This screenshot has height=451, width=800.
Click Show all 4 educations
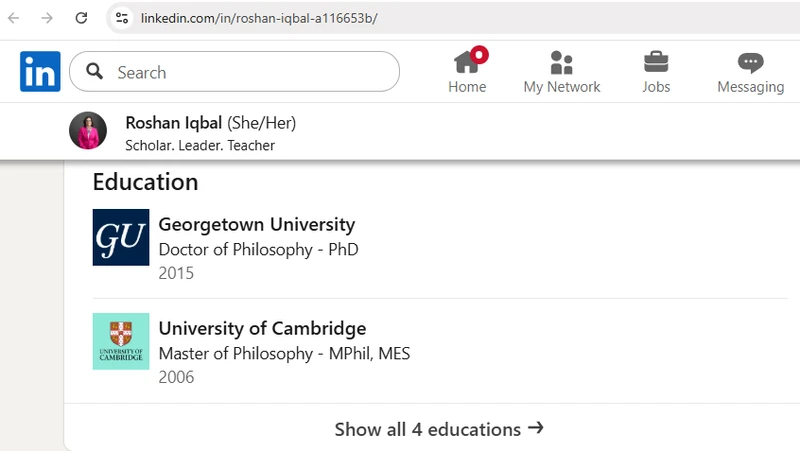439,429
